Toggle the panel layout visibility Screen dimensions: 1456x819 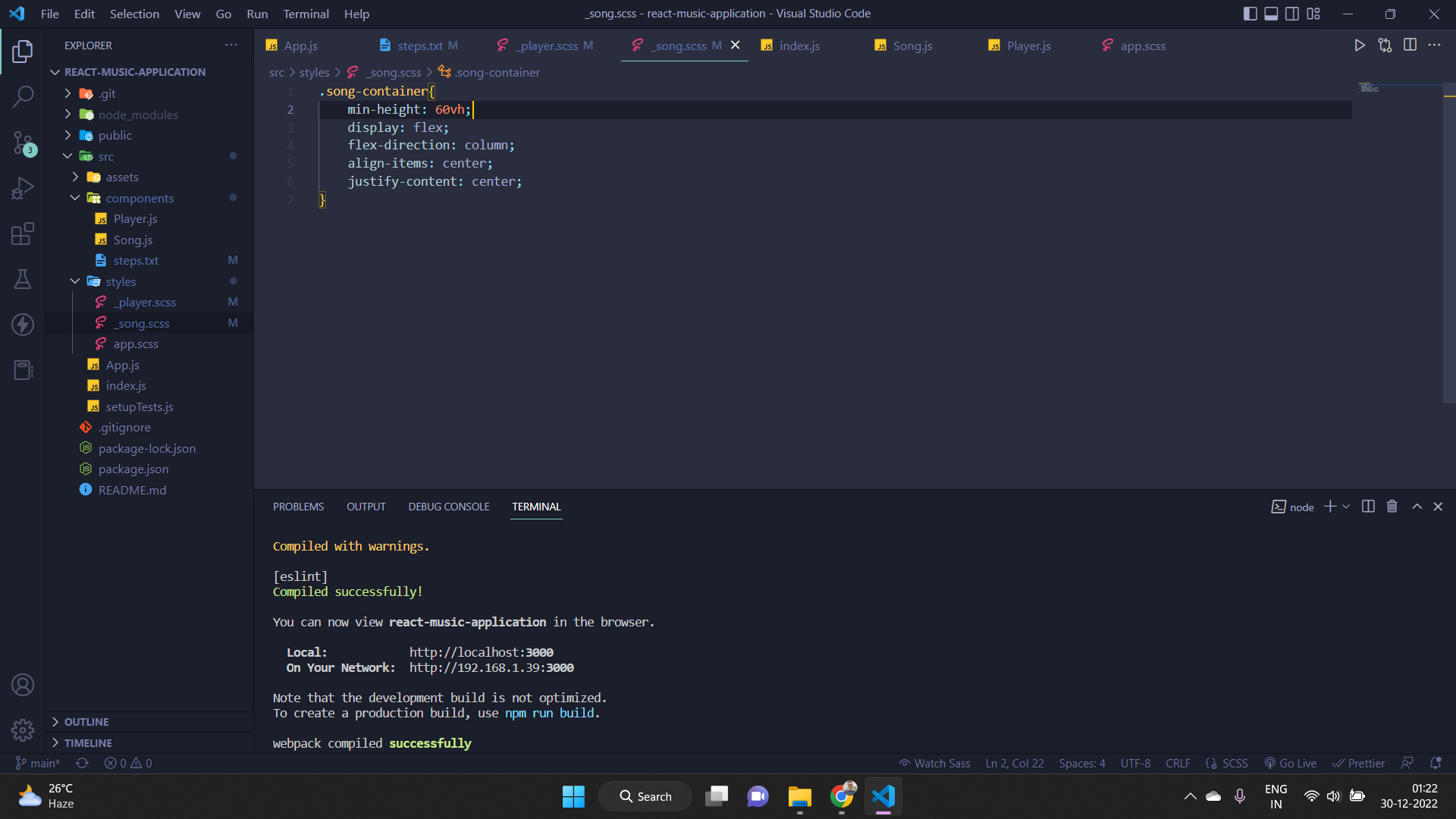click(x=1270, y=14)
